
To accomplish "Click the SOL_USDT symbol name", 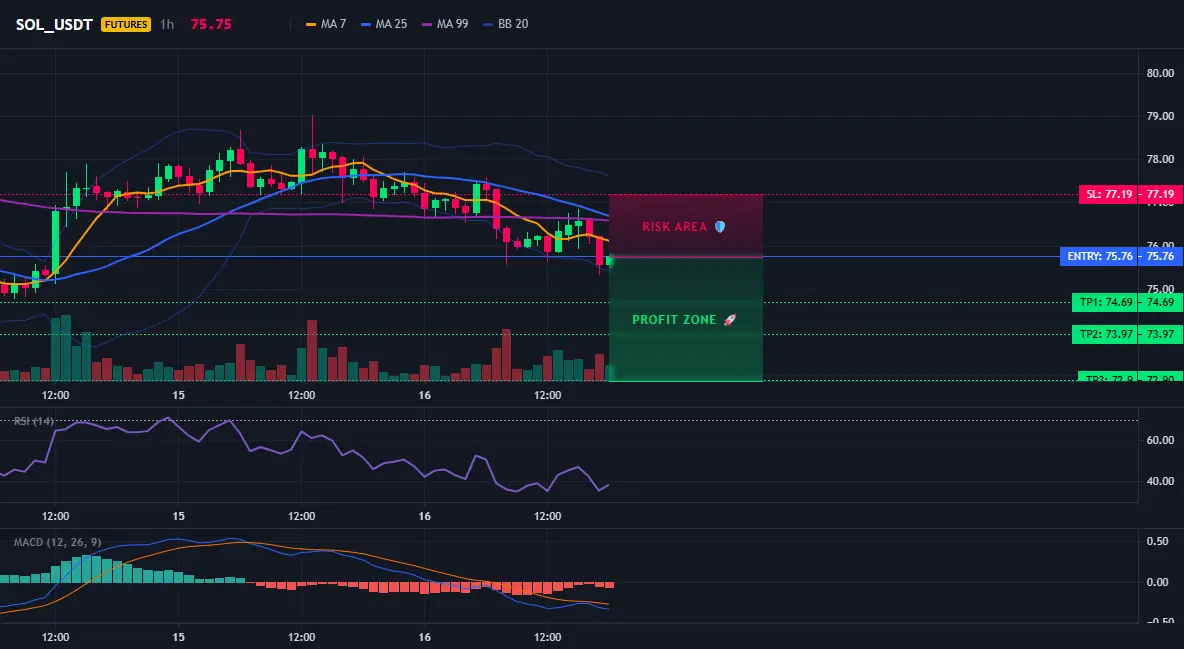I will 54,24.
